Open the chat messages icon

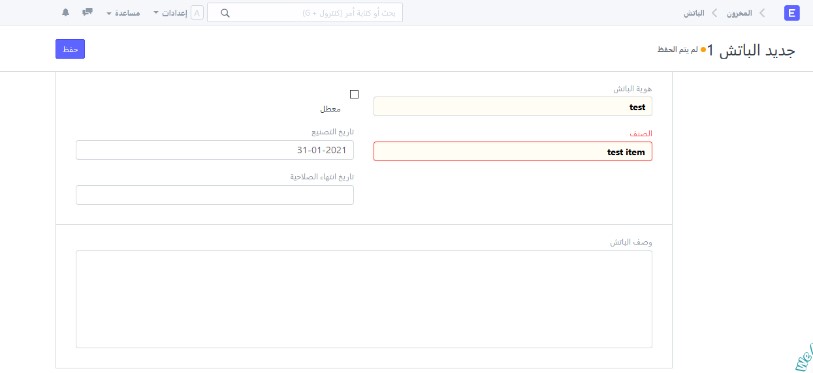pyautogui.click(x=88, y=12)
